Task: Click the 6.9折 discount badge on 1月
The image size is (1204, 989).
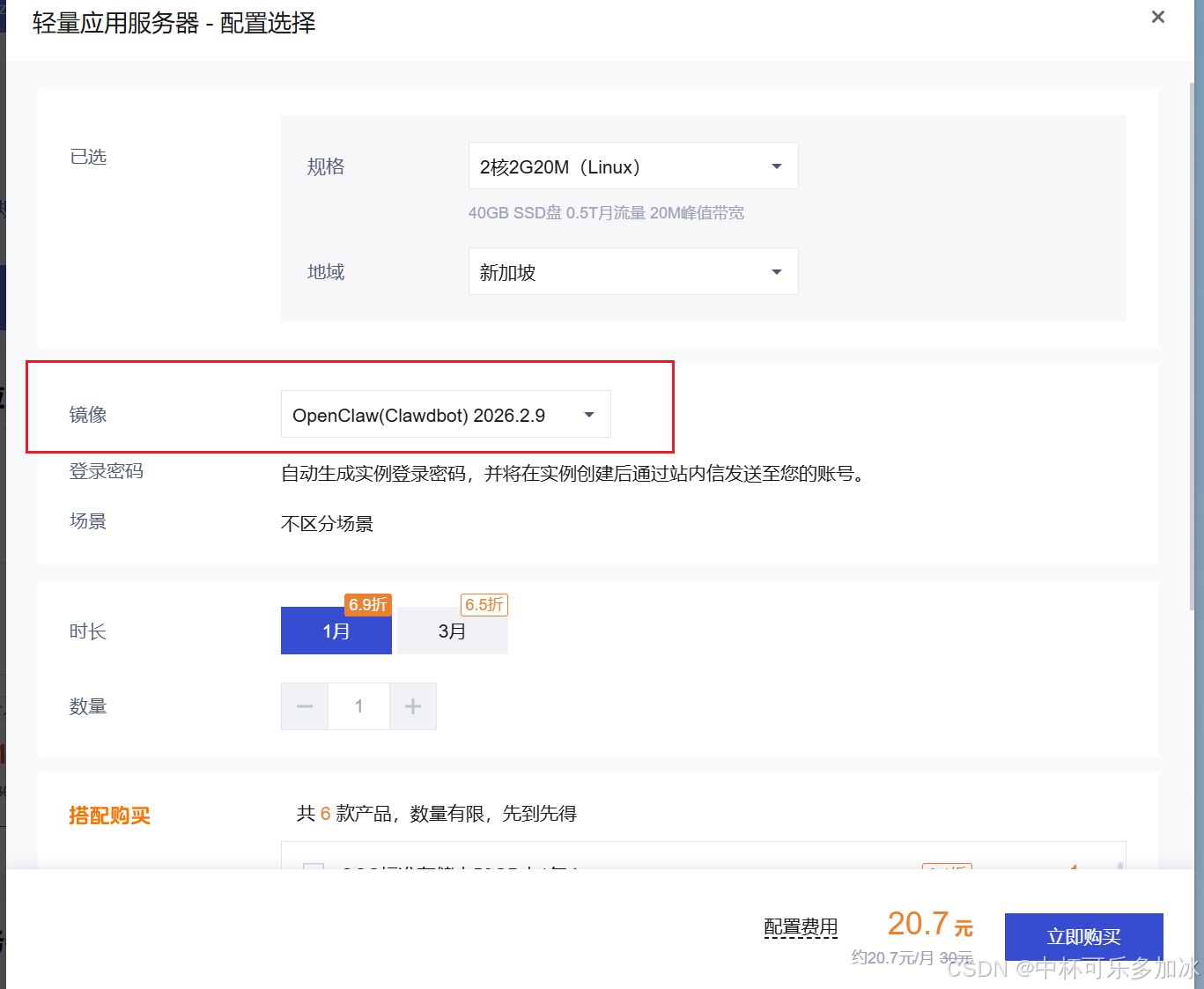Action: click(x=367, y=604)
